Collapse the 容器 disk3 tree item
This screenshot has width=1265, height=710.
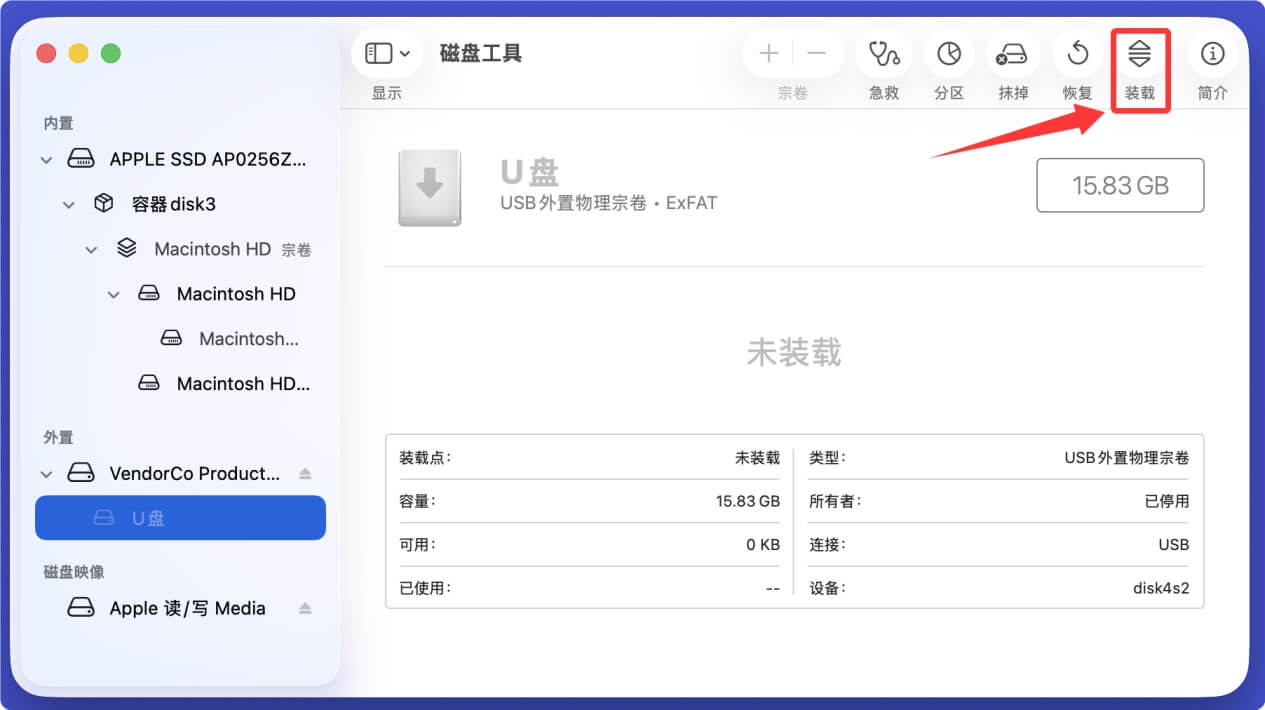click(x=68, y=203)
